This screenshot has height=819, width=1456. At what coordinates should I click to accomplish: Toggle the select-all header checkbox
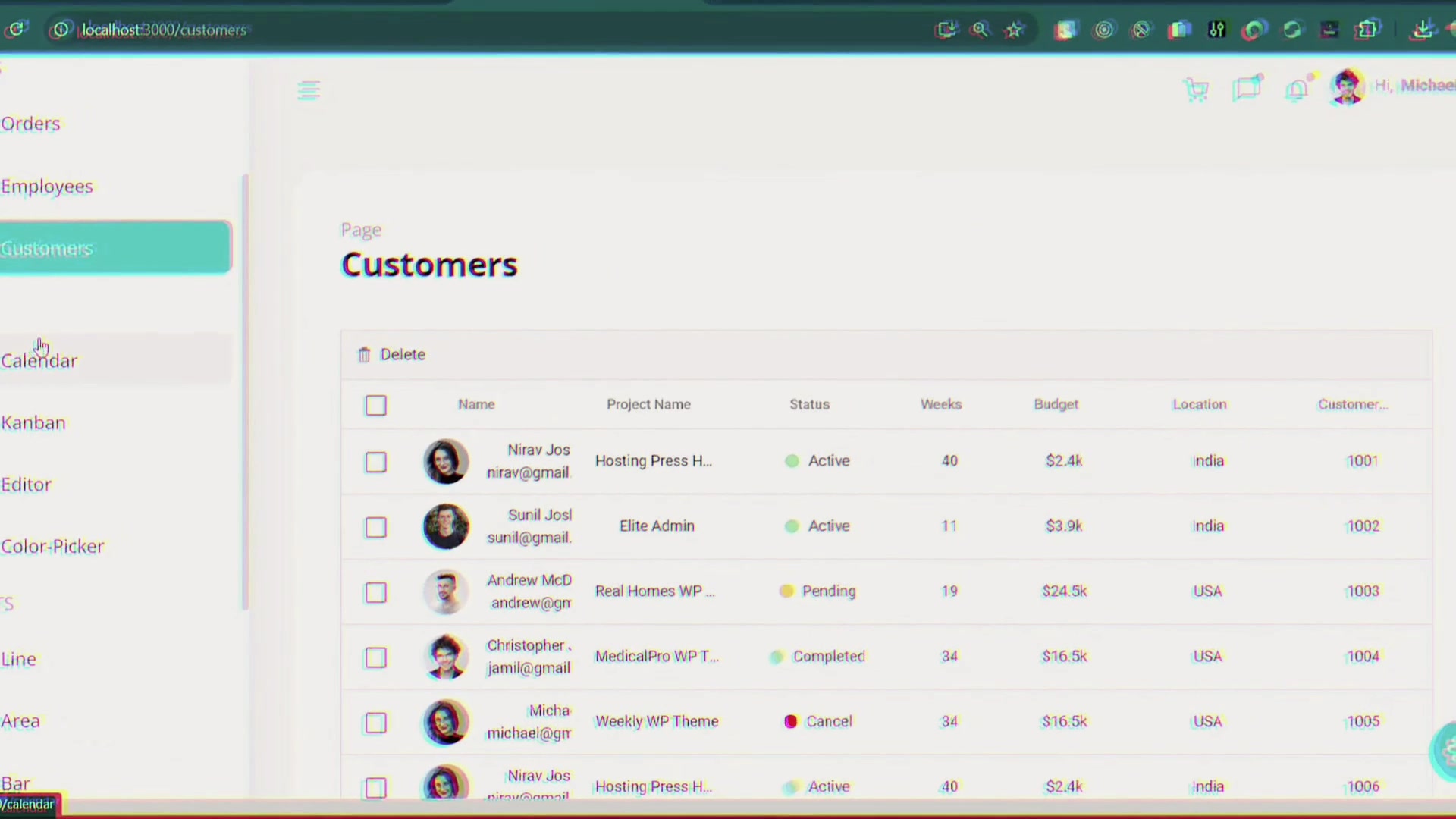pyautogui.click(x=376, y=405)
